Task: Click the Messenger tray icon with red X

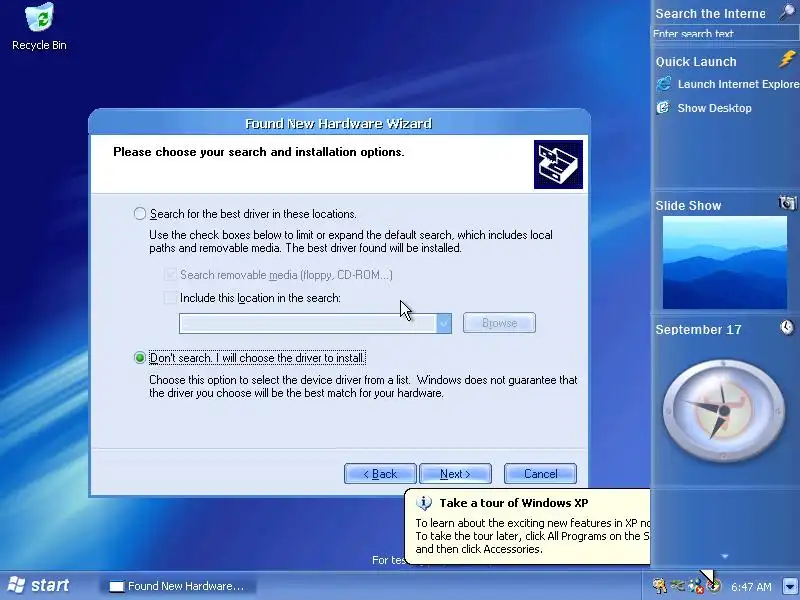Action: [695, 586]
